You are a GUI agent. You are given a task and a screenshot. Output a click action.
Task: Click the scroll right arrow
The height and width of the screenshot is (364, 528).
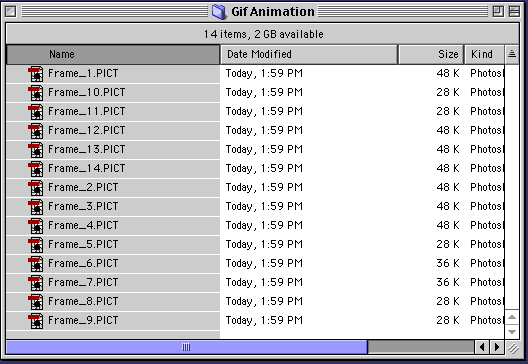click(x=497, y=347)
